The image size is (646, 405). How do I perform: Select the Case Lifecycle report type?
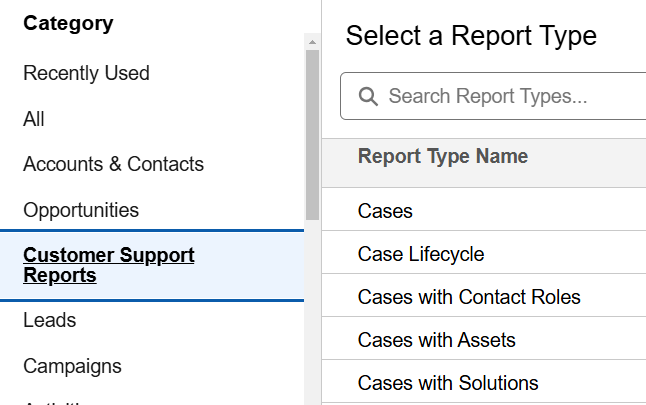420,254
